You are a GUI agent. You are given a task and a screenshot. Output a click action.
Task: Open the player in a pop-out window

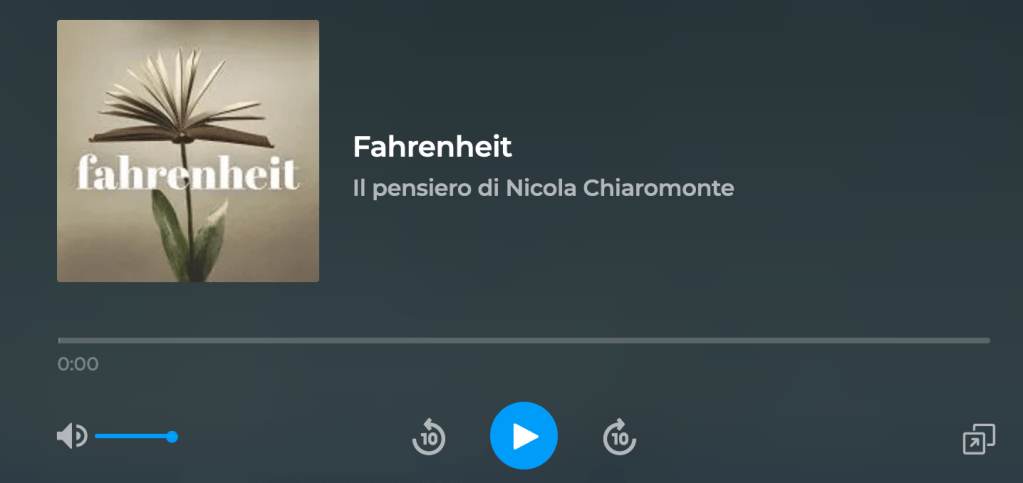[x=979, y=439]
